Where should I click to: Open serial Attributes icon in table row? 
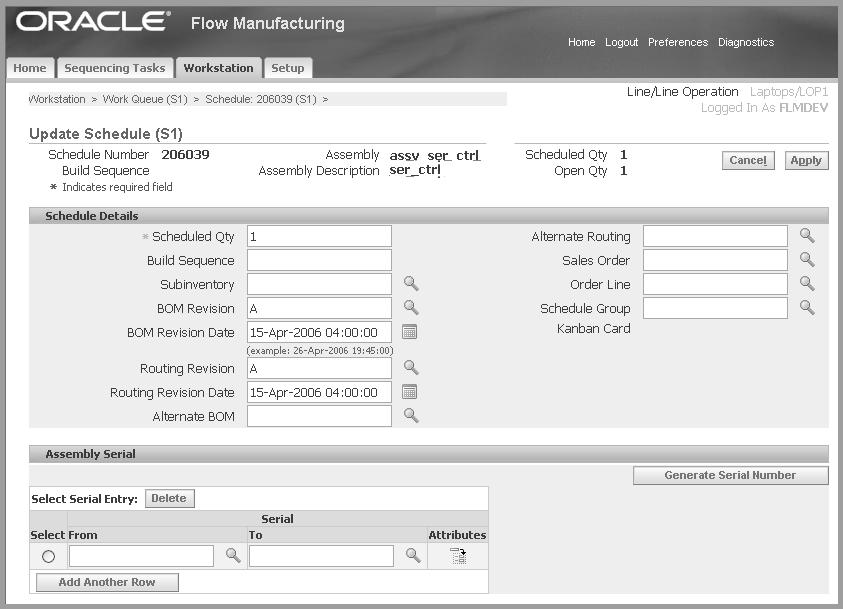(458, 556)
